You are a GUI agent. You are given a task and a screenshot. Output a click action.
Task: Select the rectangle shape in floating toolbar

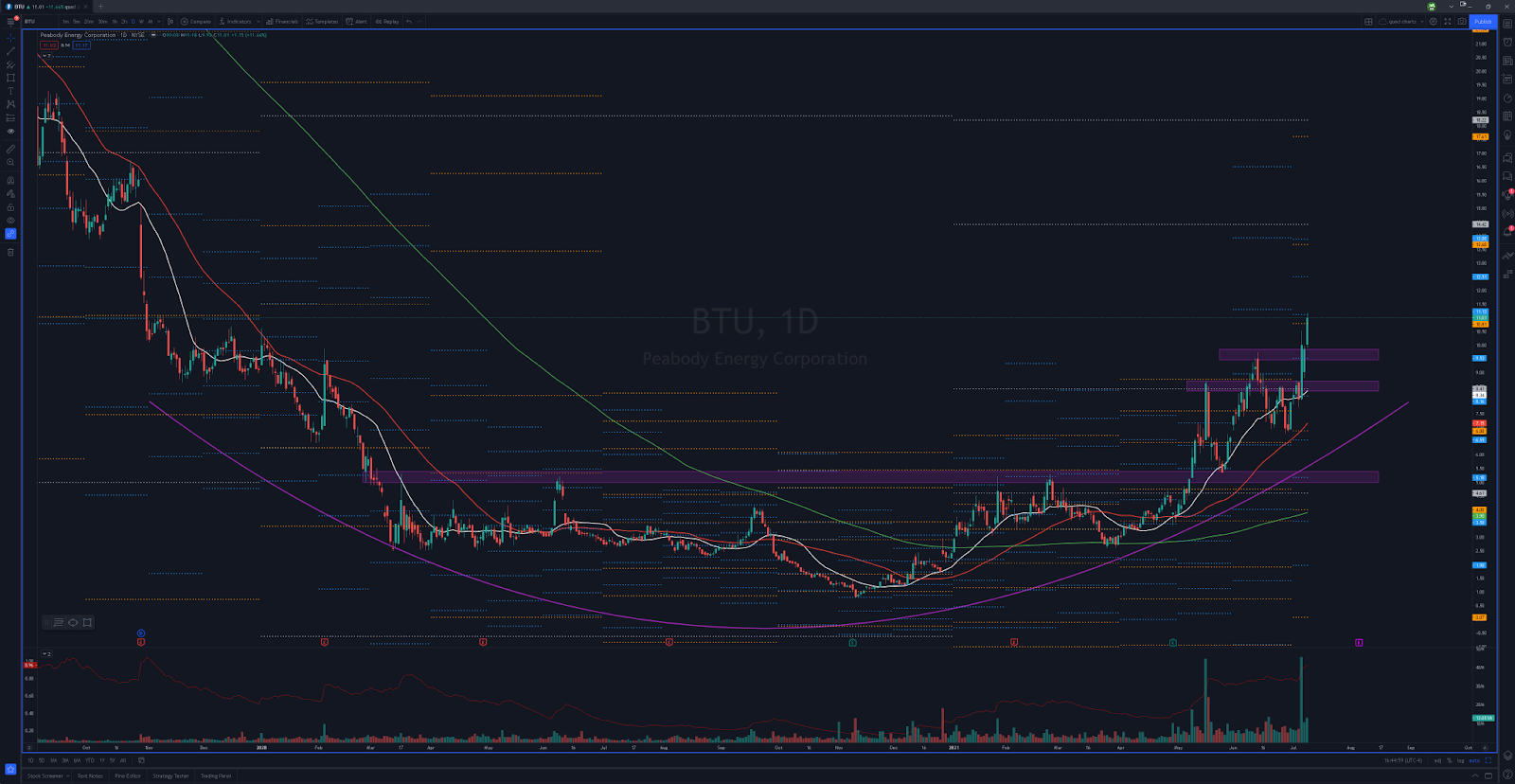(87, 622)
